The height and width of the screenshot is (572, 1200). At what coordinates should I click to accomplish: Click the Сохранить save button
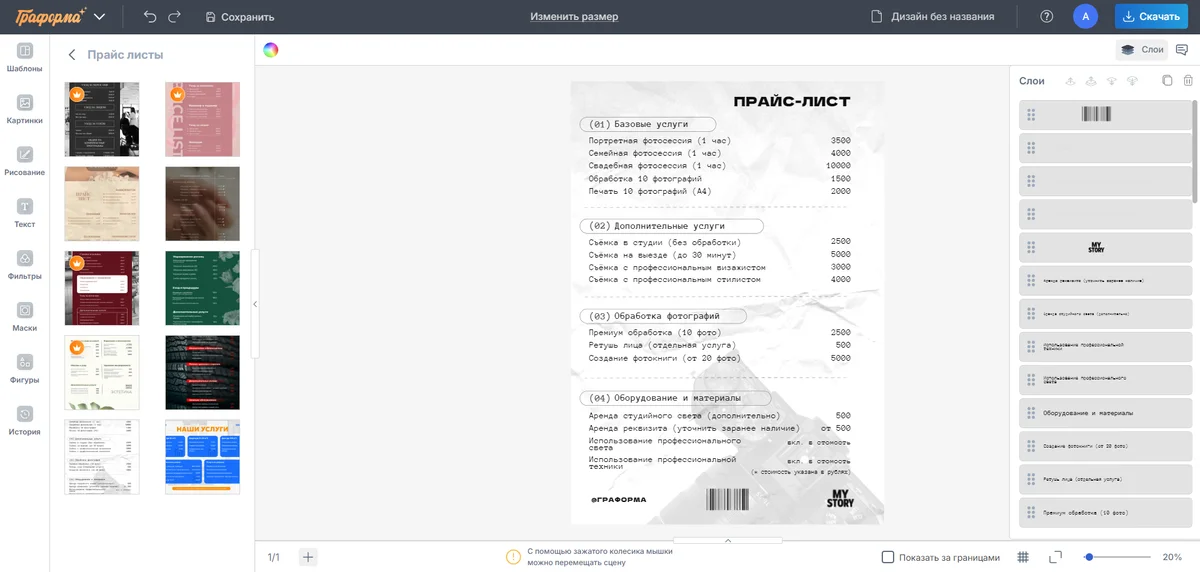240,17
